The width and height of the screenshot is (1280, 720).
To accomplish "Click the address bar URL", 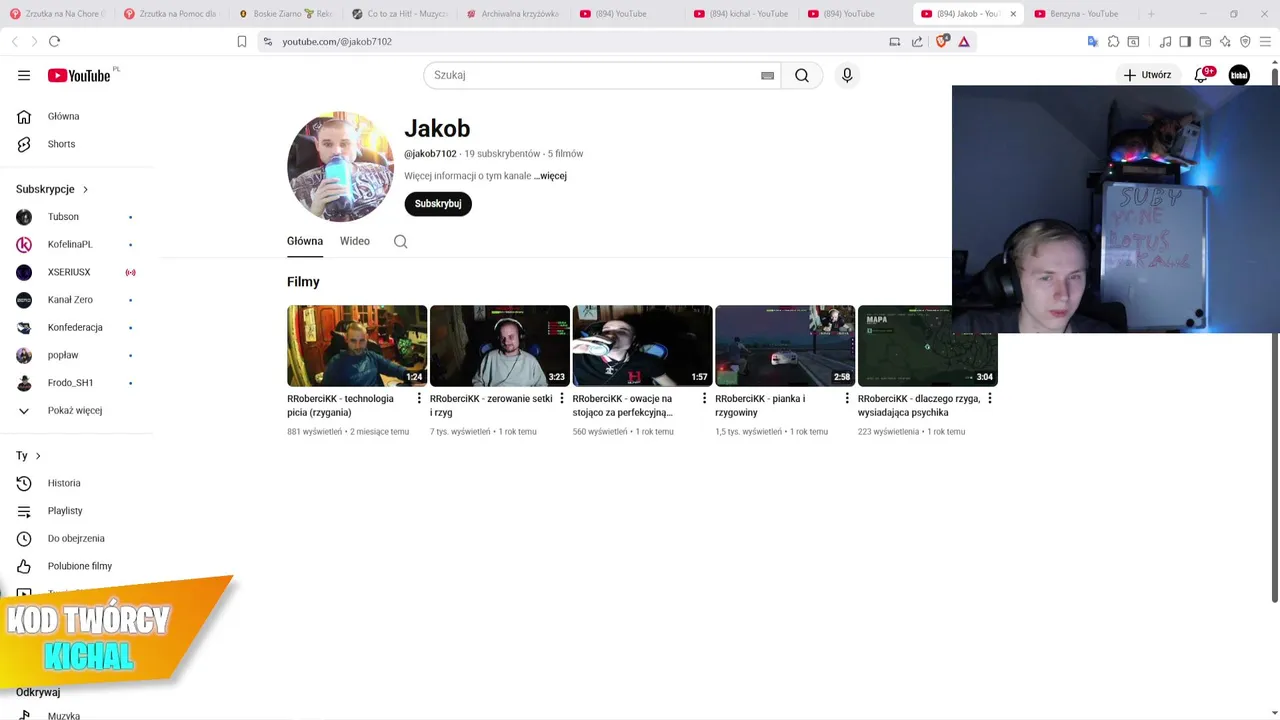I will pos(337,42).
